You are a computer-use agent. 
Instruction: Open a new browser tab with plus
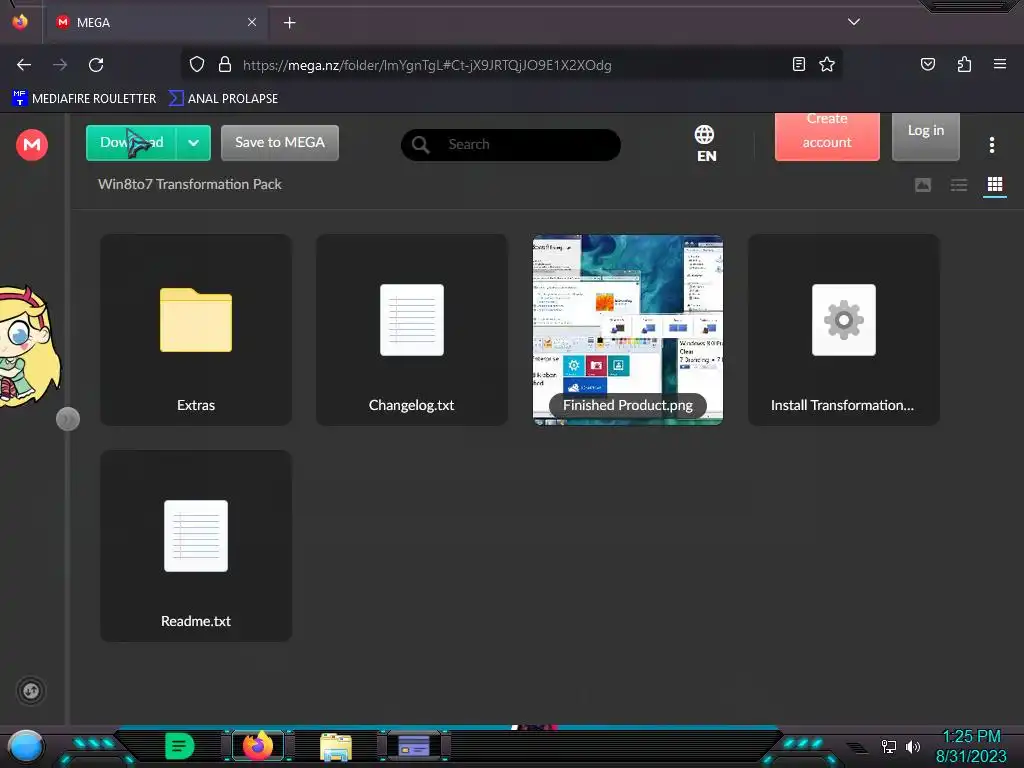point(289,23)
